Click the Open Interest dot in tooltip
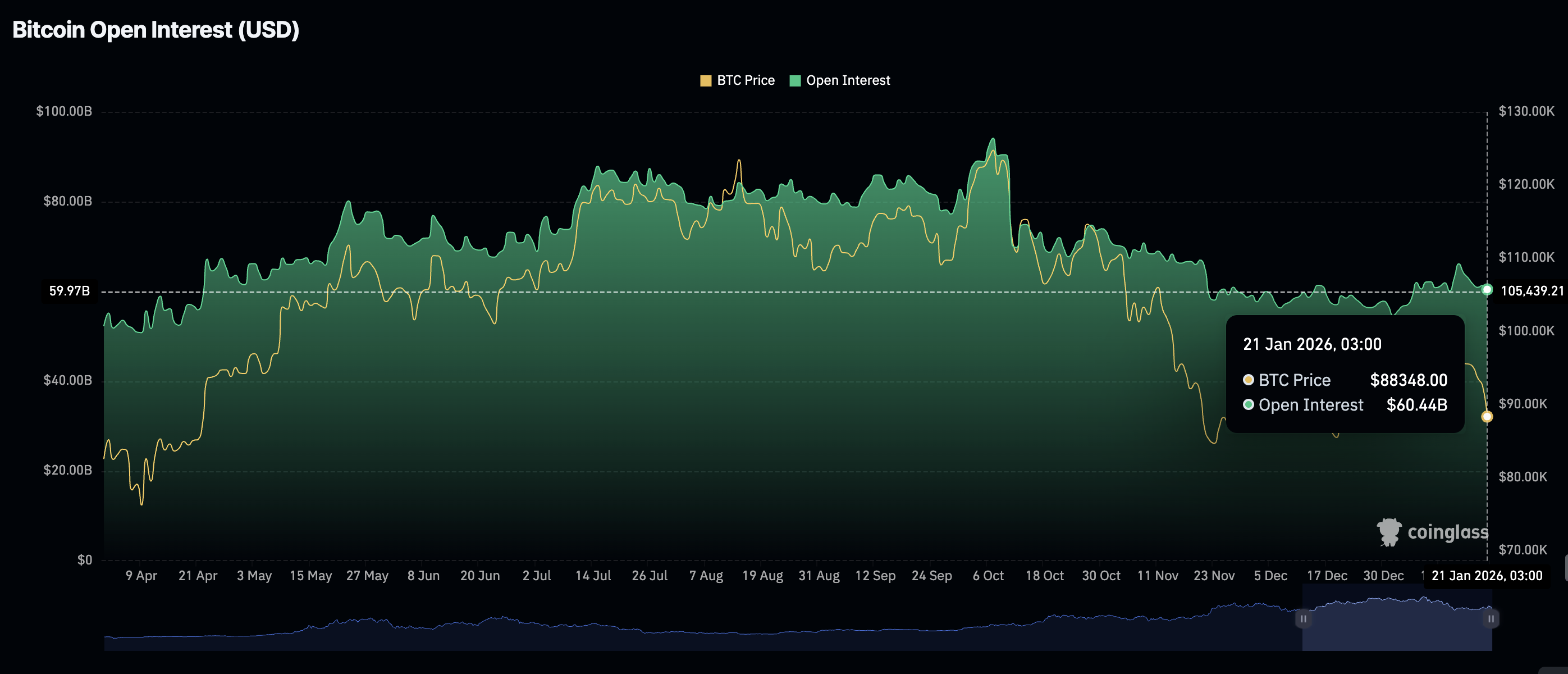 click(1249, 405)
